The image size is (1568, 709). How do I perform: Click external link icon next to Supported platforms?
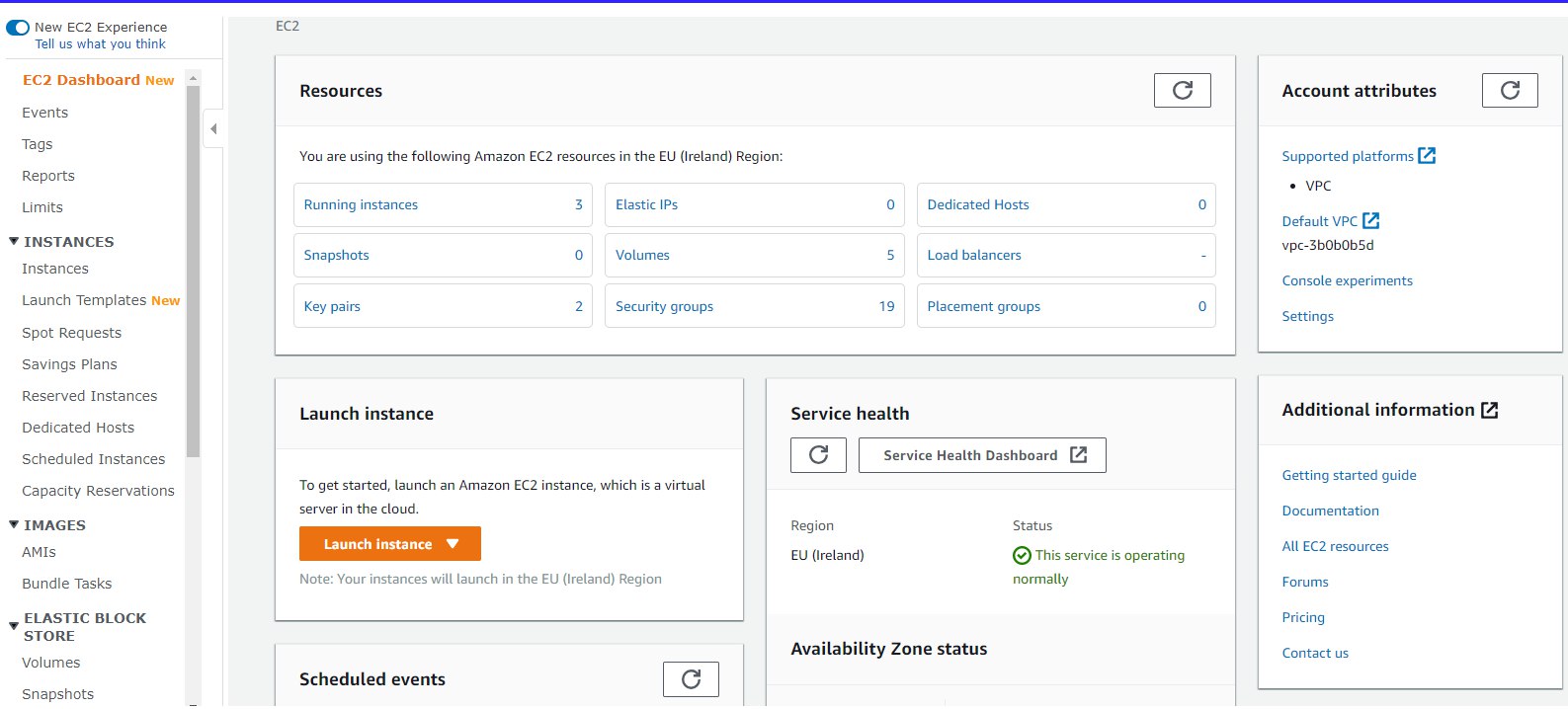pyautogui.click(x=1427, y=155)
